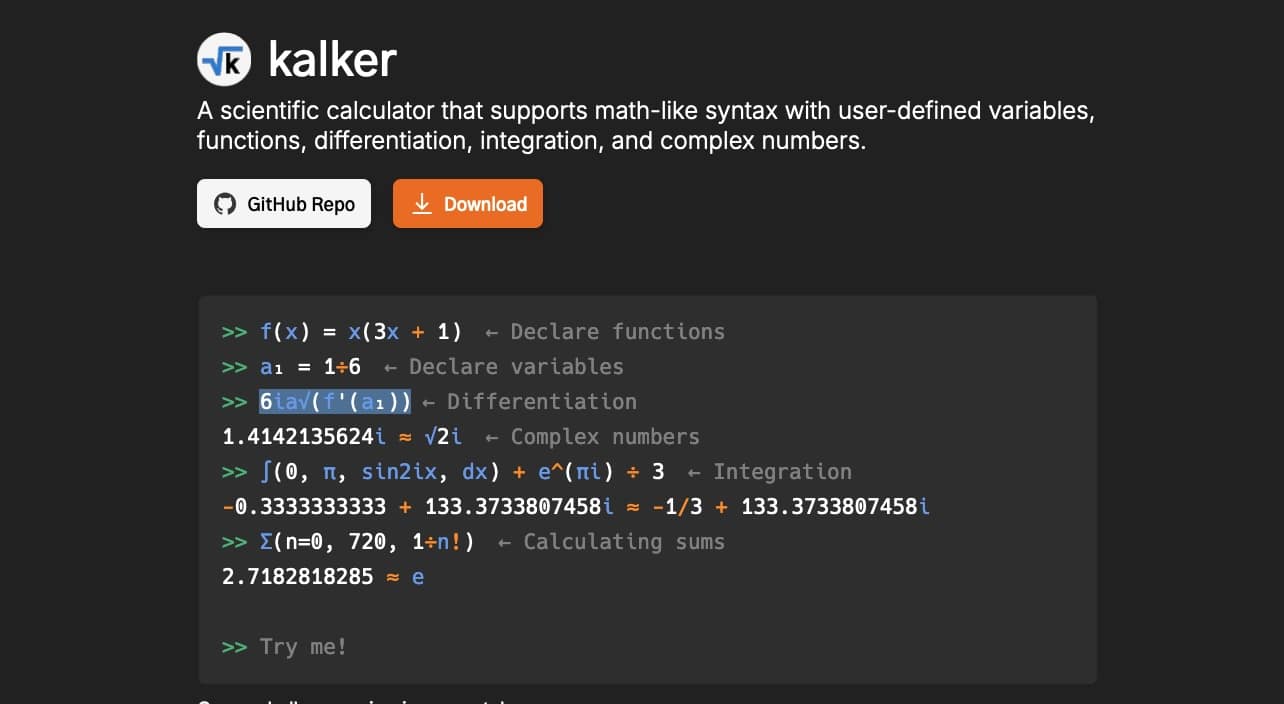
Task: Click the "← Declare functions" comment
Action: click(x=605, y=332)
